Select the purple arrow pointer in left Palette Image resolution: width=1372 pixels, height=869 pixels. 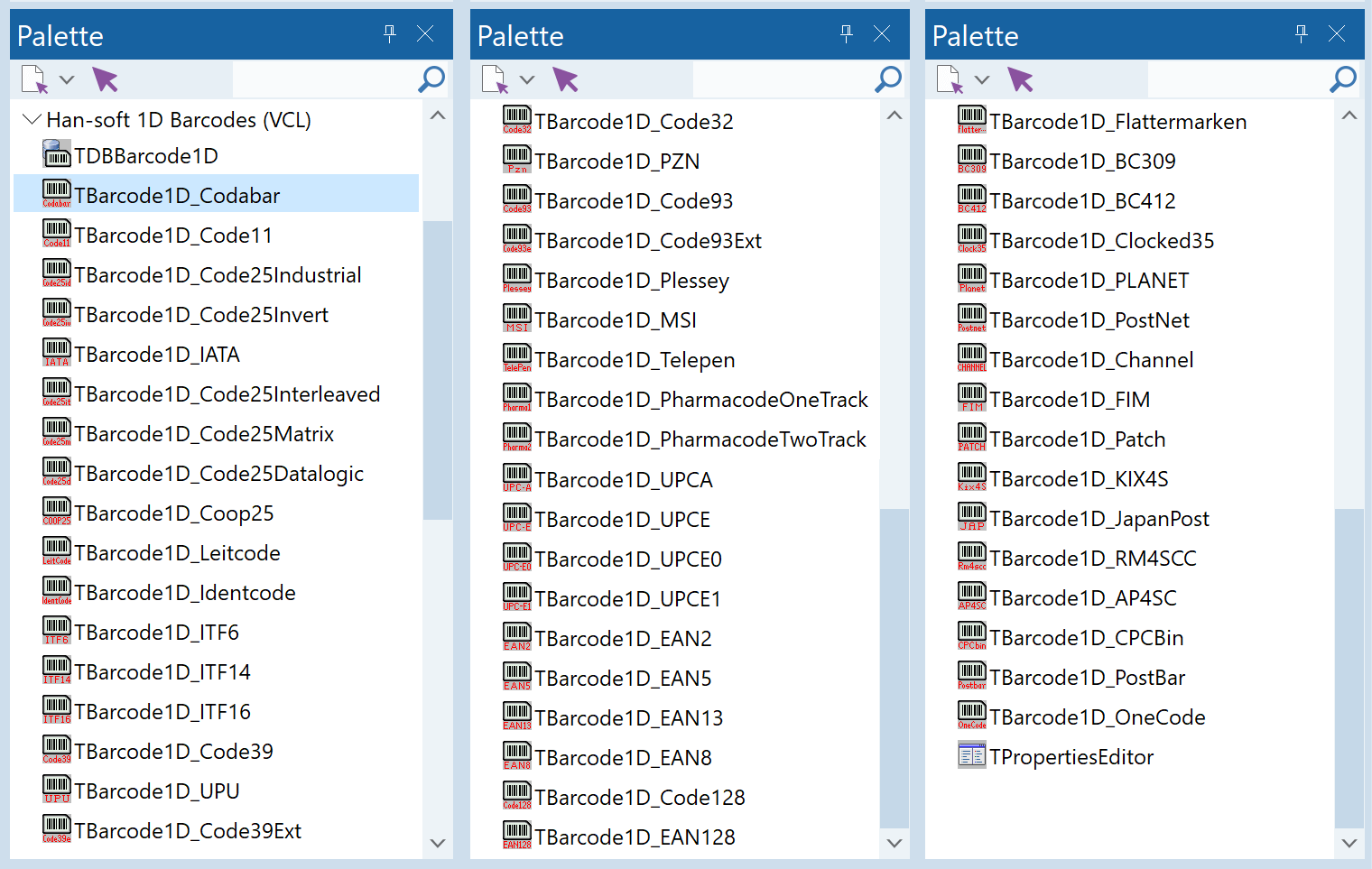click(x=106, y=79)
